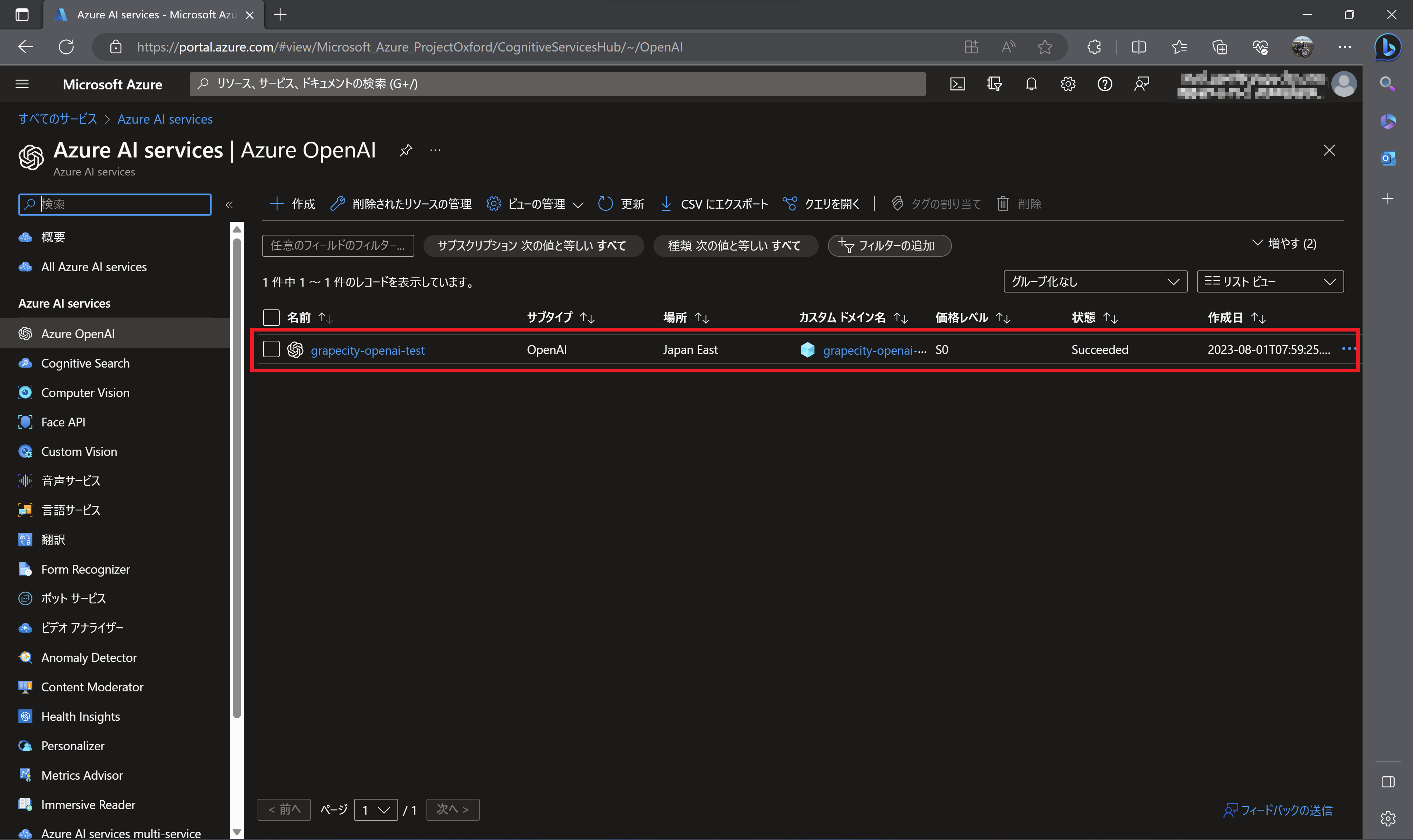Toggle Edge split screen
This screenshot has width=1413, height=840.
(1138, 47)
